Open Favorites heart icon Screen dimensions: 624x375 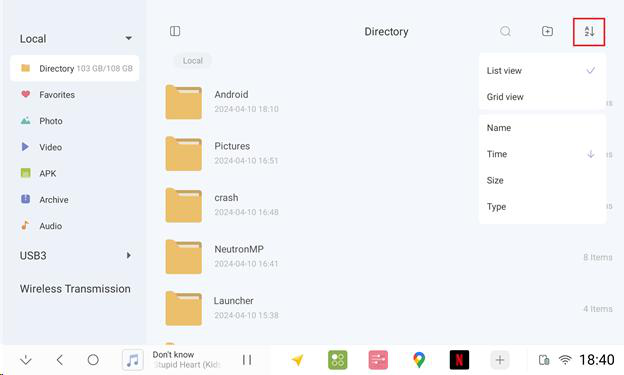pos(25,94)
